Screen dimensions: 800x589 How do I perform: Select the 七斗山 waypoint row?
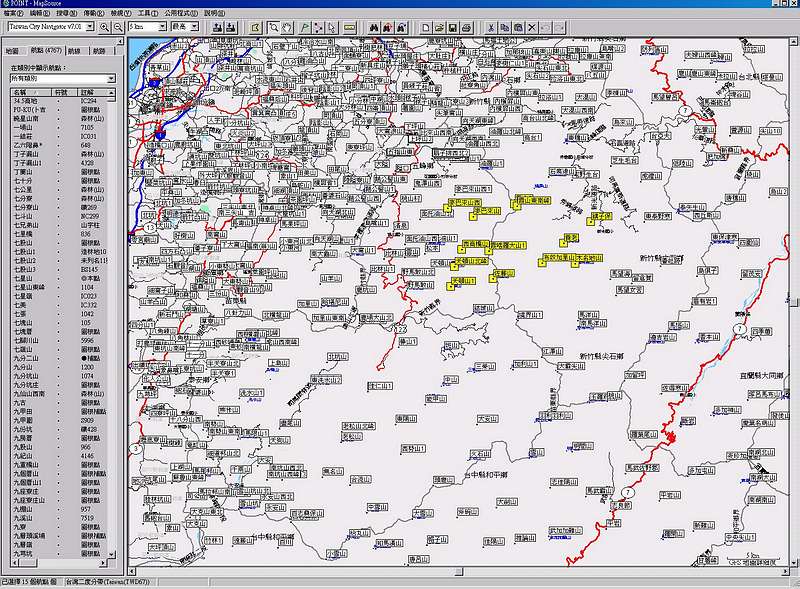[x=60, y=216]
